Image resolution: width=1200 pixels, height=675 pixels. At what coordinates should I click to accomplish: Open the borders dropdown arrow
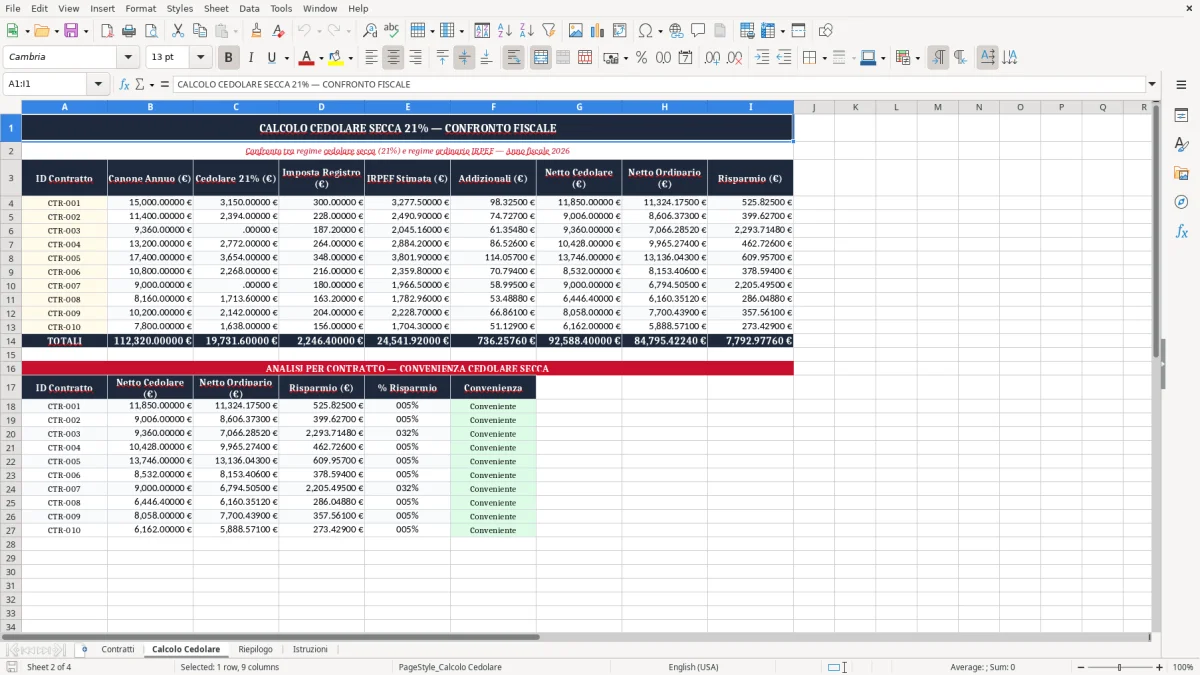pos(826,58)
